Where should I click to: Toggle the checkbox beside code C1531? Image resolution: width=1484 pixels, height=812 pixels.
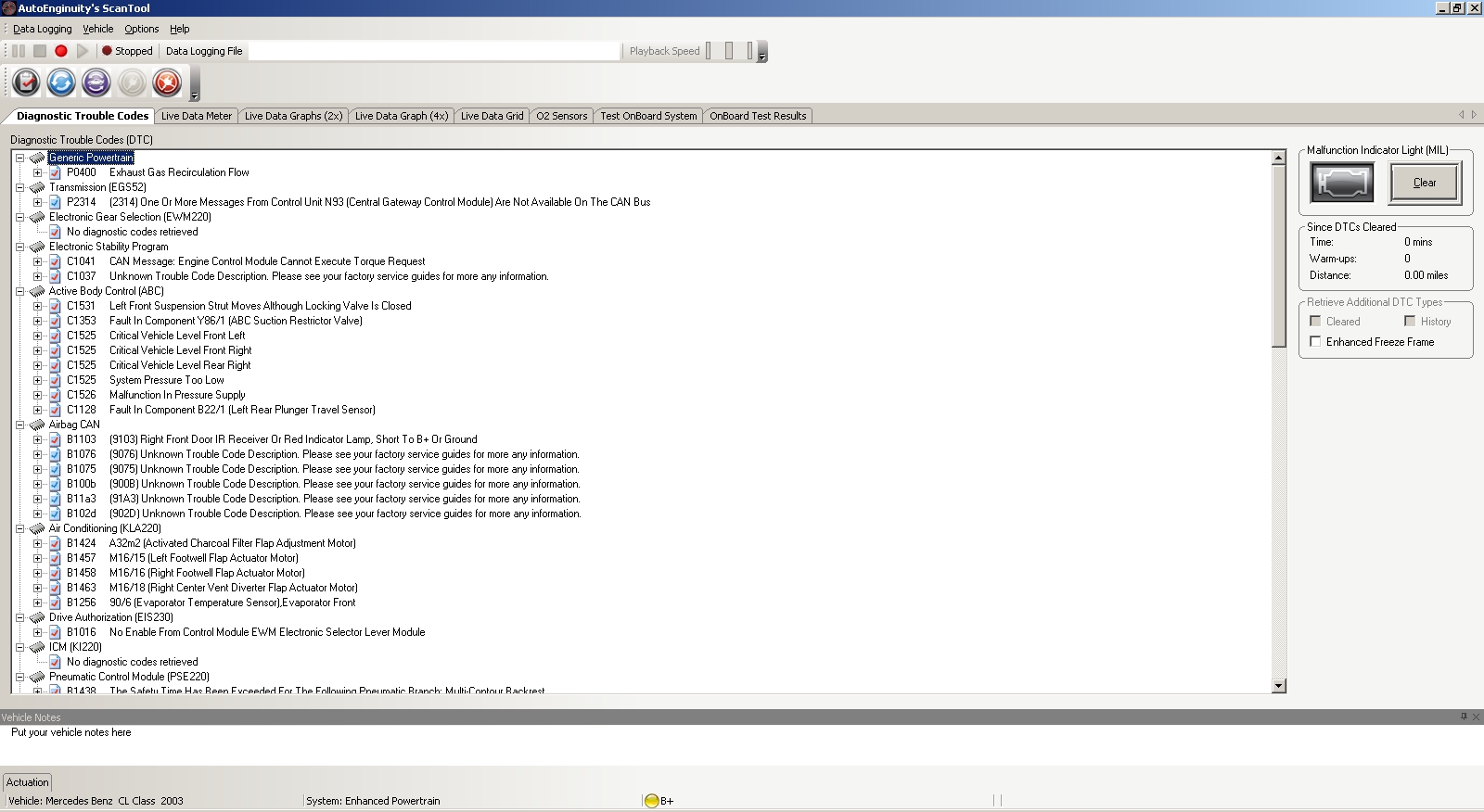55,306
